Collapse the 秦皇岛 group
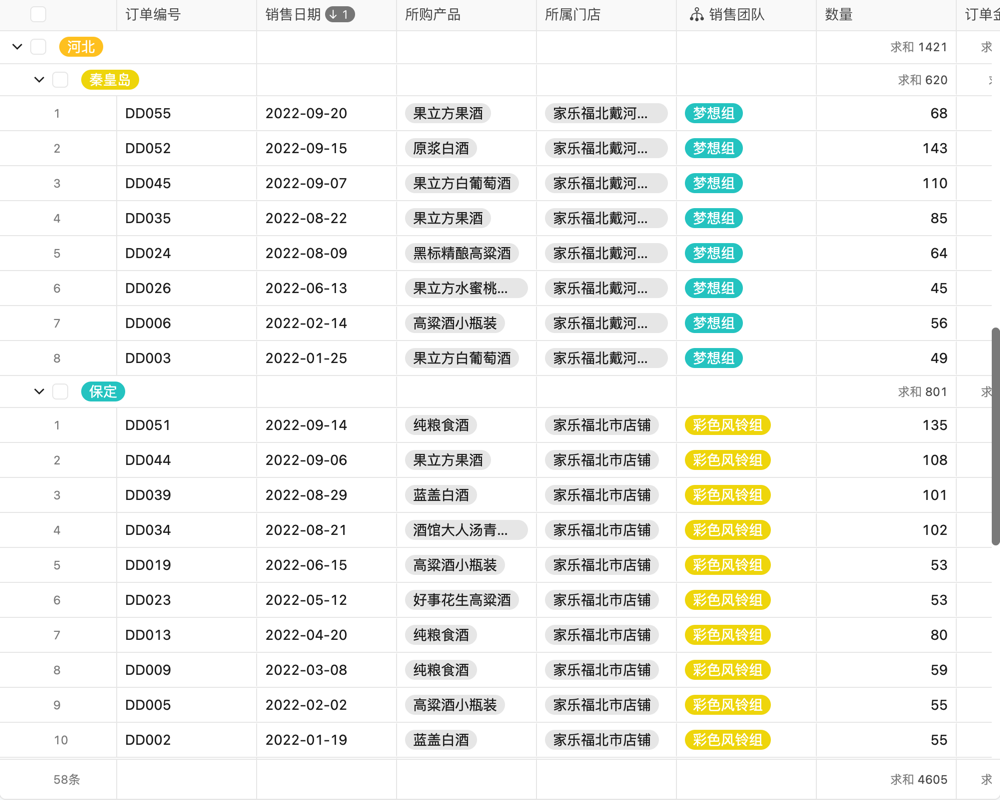Screen dimensions: 1000x800 [x=38, y=79]
